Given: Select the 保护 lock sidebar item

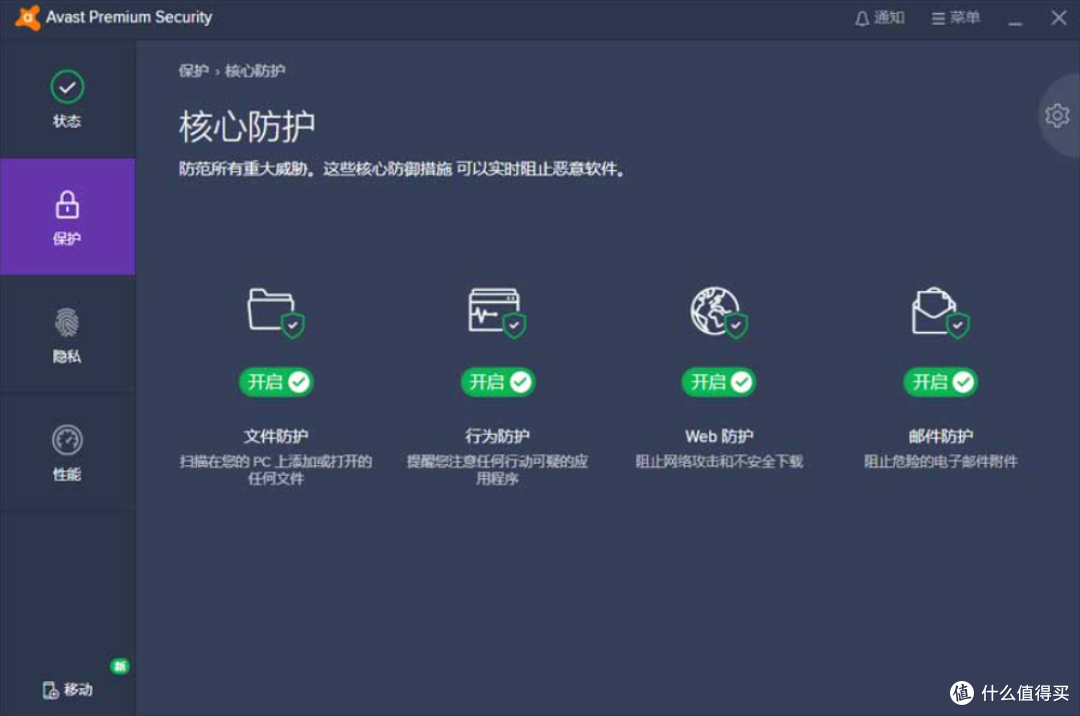Looking at the screenshot, I should click(67, 217).
